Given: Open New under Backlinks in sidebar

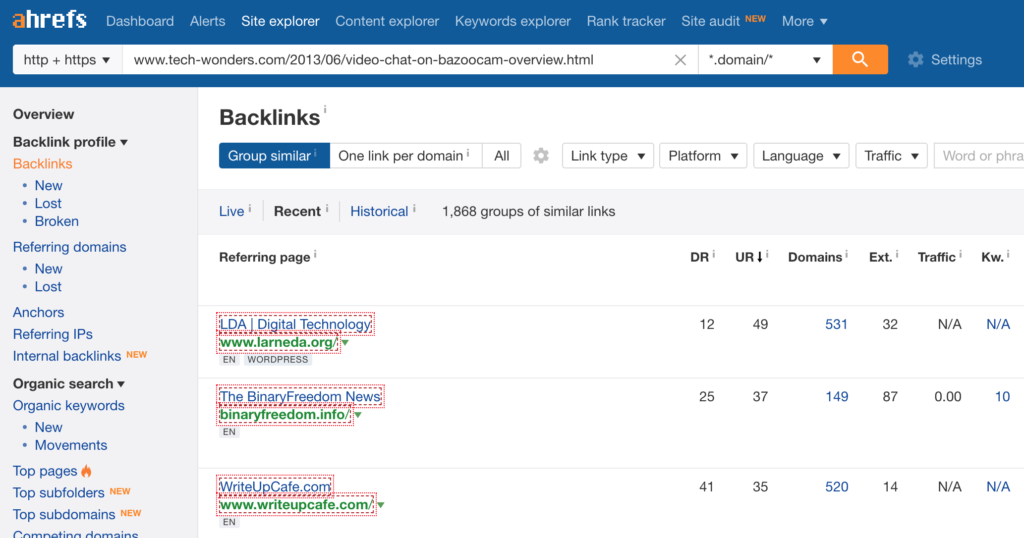Looking at the screenshot, I should coord(48,185).
